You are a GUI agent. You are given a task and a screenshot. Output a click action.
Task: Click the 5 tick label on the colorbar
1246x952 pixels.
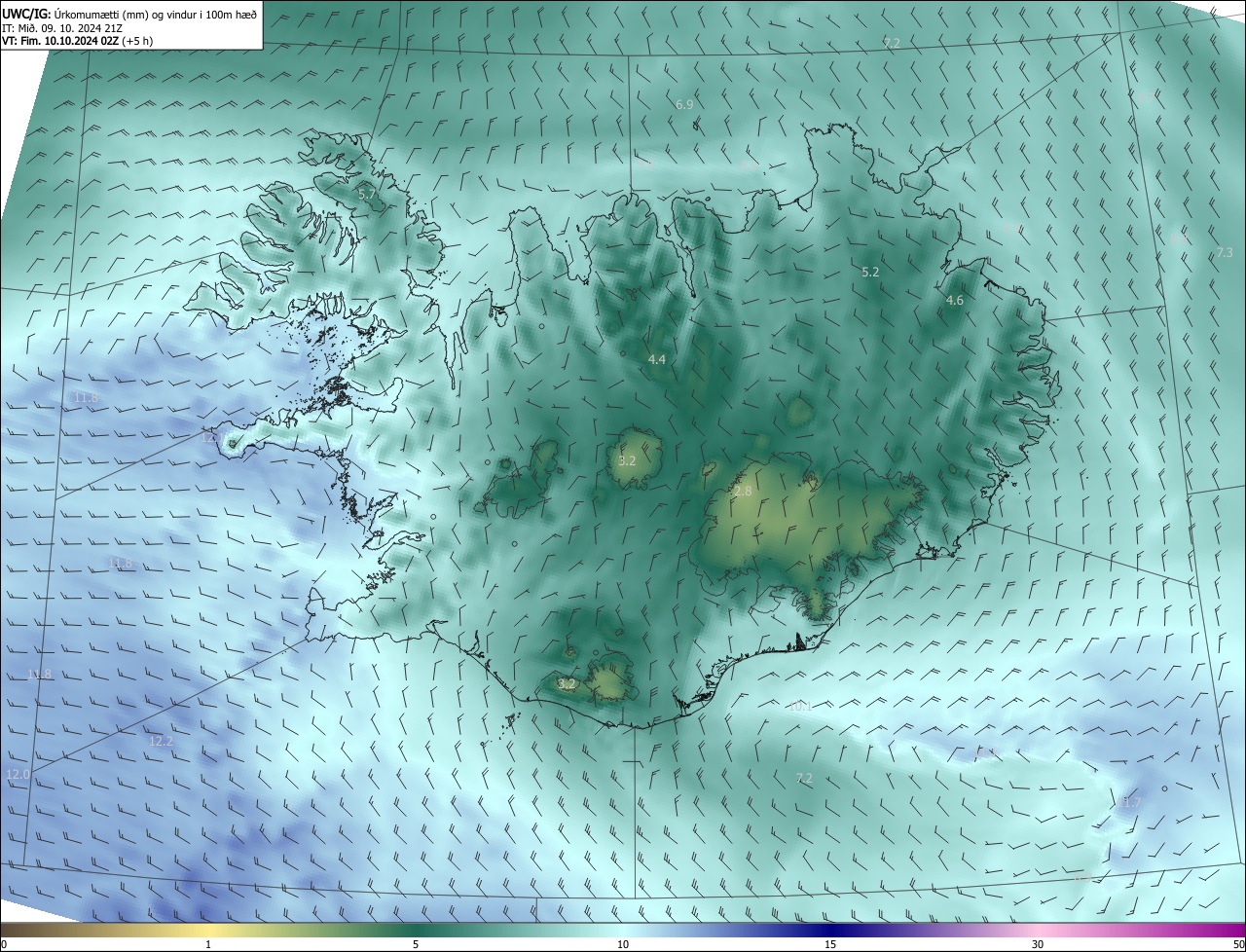[416, 945]
